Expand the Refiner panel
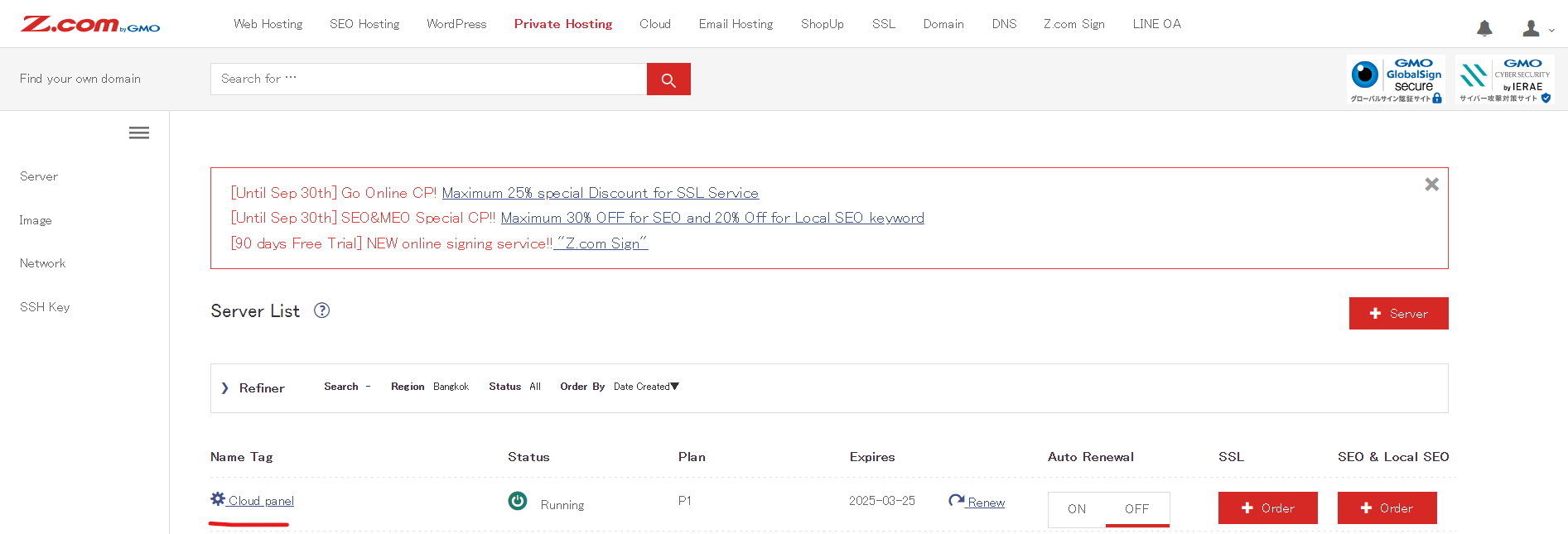Image resolution: width=1568 pixels, height=534 pixels. (253, 387)
